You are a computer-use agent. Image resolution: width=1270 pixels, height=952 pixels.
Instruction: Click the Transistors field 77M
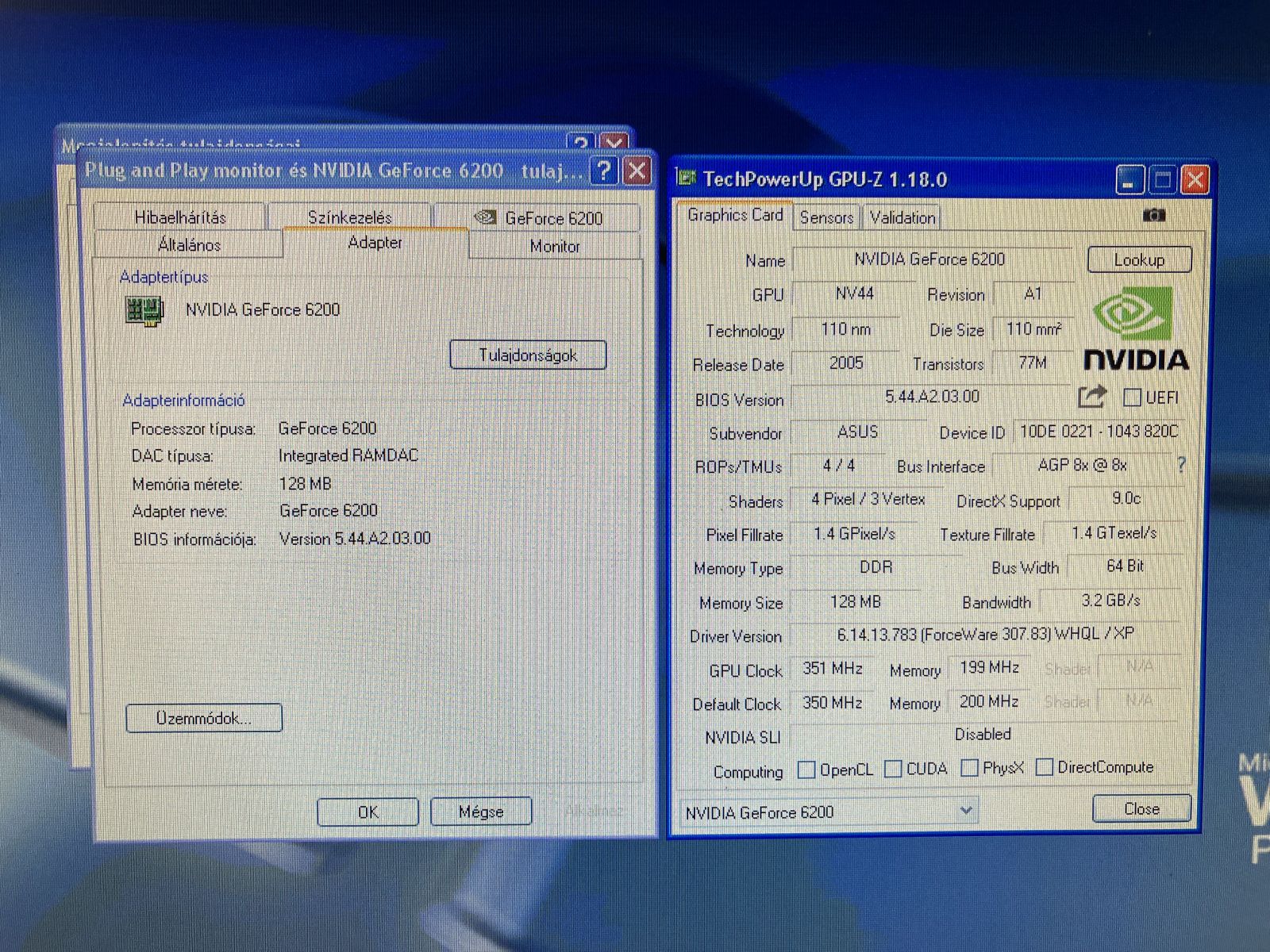(x=1032, y=363)
